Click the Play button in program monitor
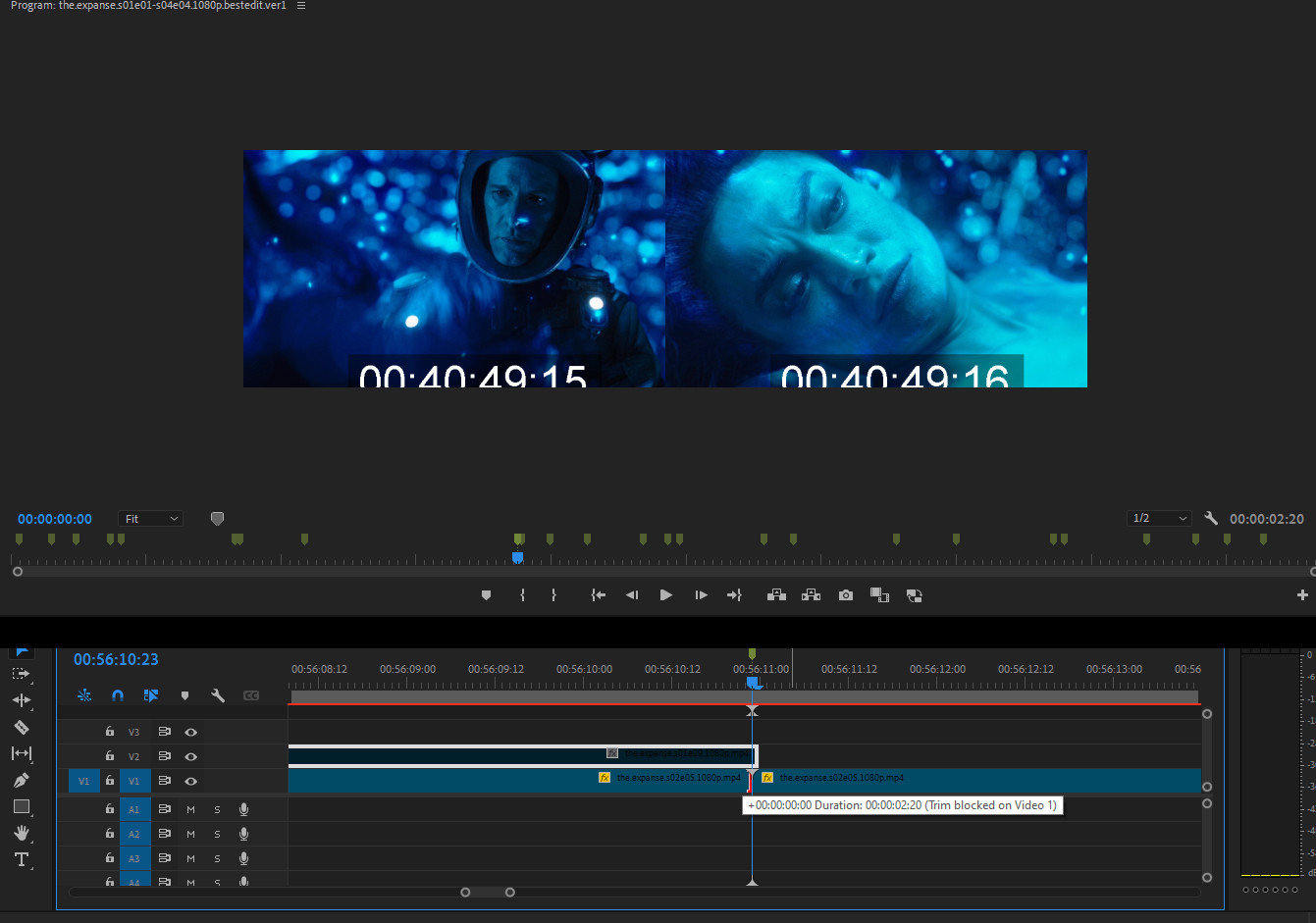The width and height of the screenshot is (1316, 923). (x=665, y=595)
